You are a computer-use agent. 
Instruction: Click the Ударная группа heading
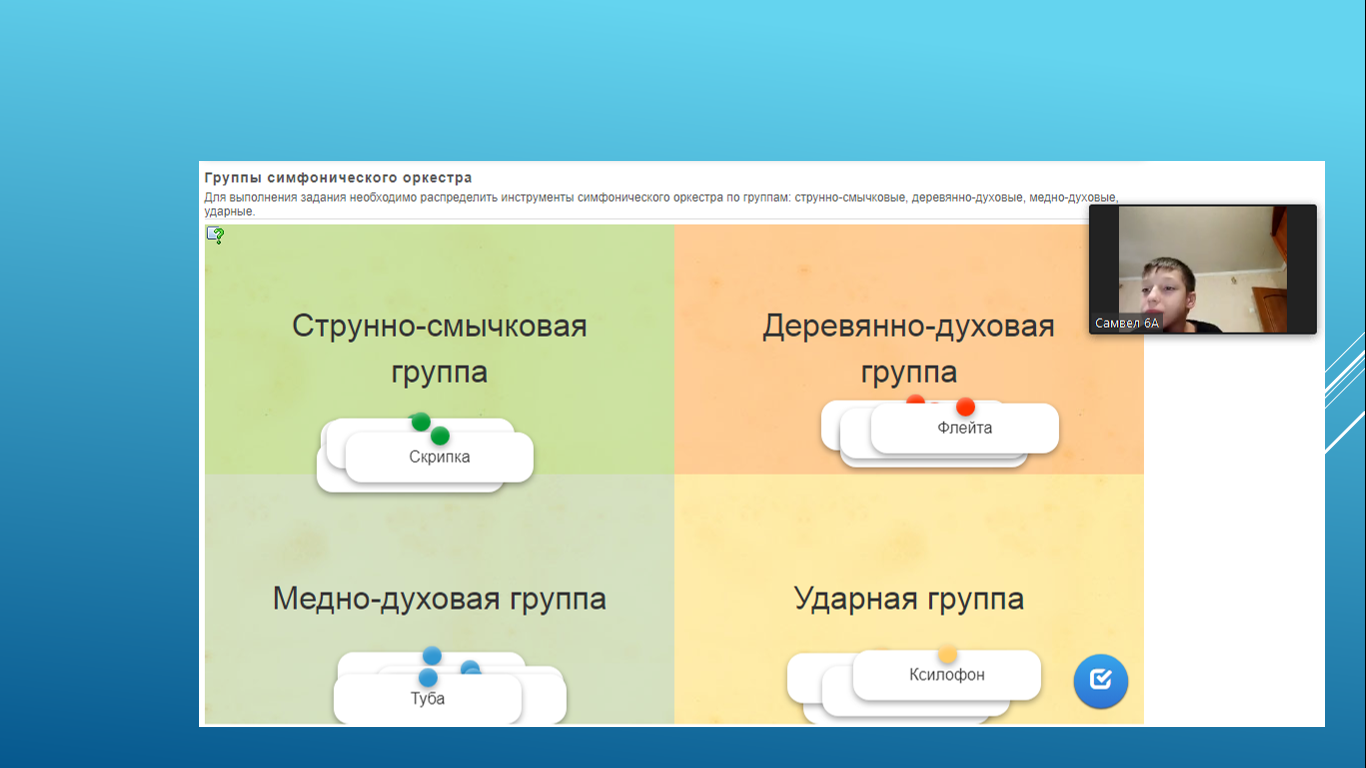[909, 599]
